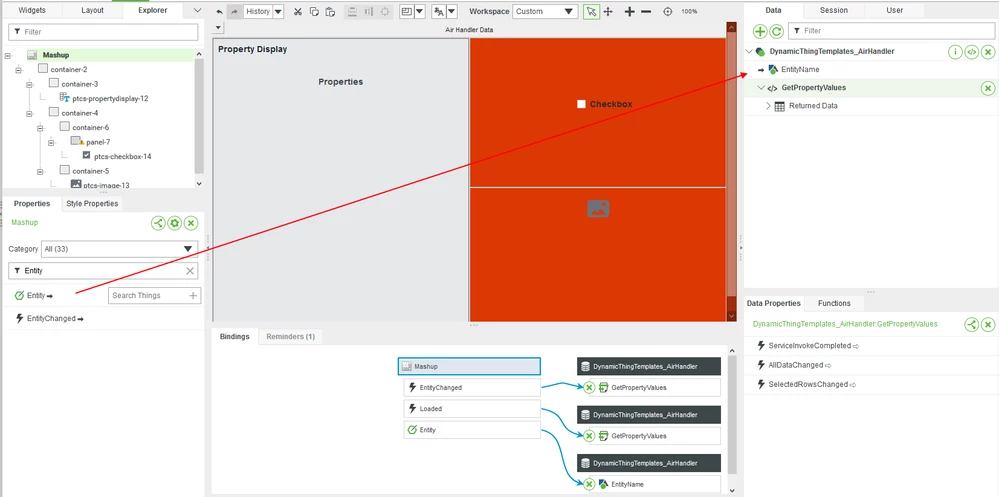Clear the Entity filter text
Viewport: 999px width, 497px height.
point(190,271)
